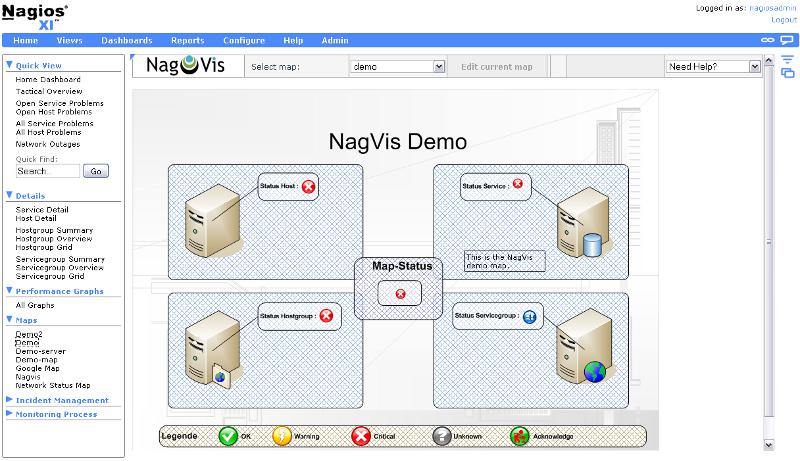800x461 pixels.
Task: Open the Select map dropdown showing demo
Action: pos(397,67)
